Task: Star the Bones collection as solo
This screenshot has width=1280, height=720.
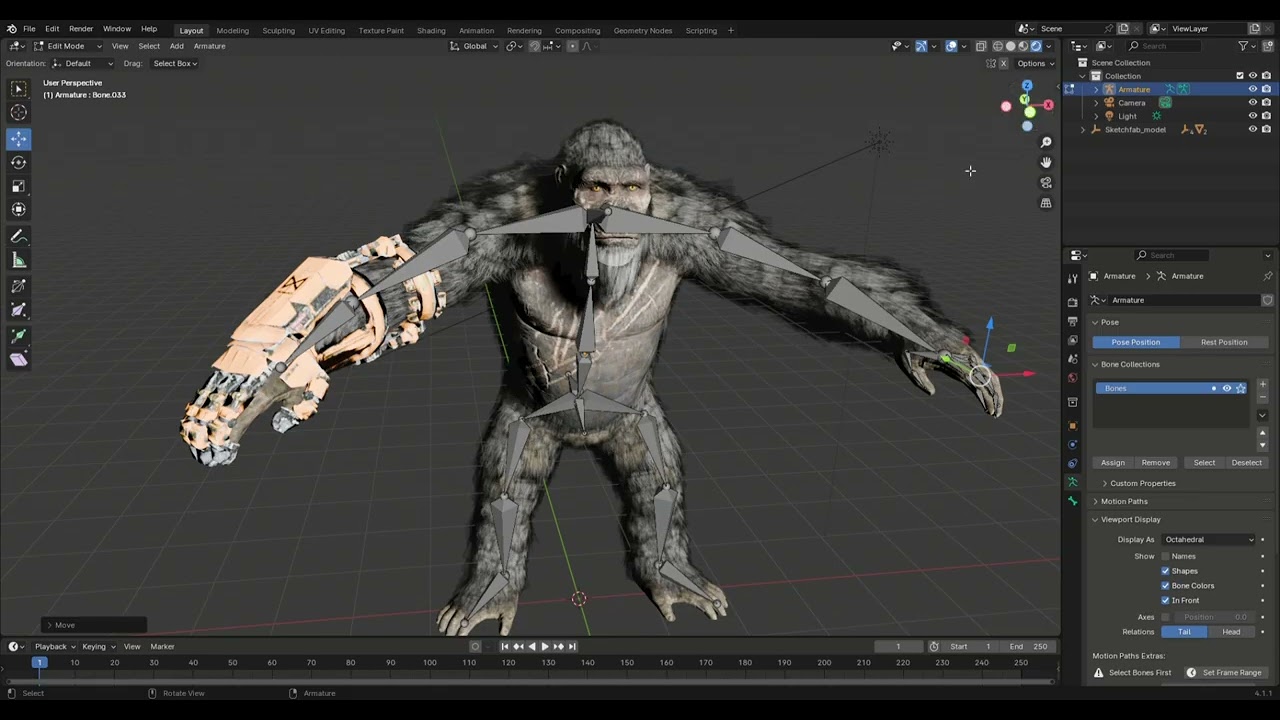Action: point(1241,388)
